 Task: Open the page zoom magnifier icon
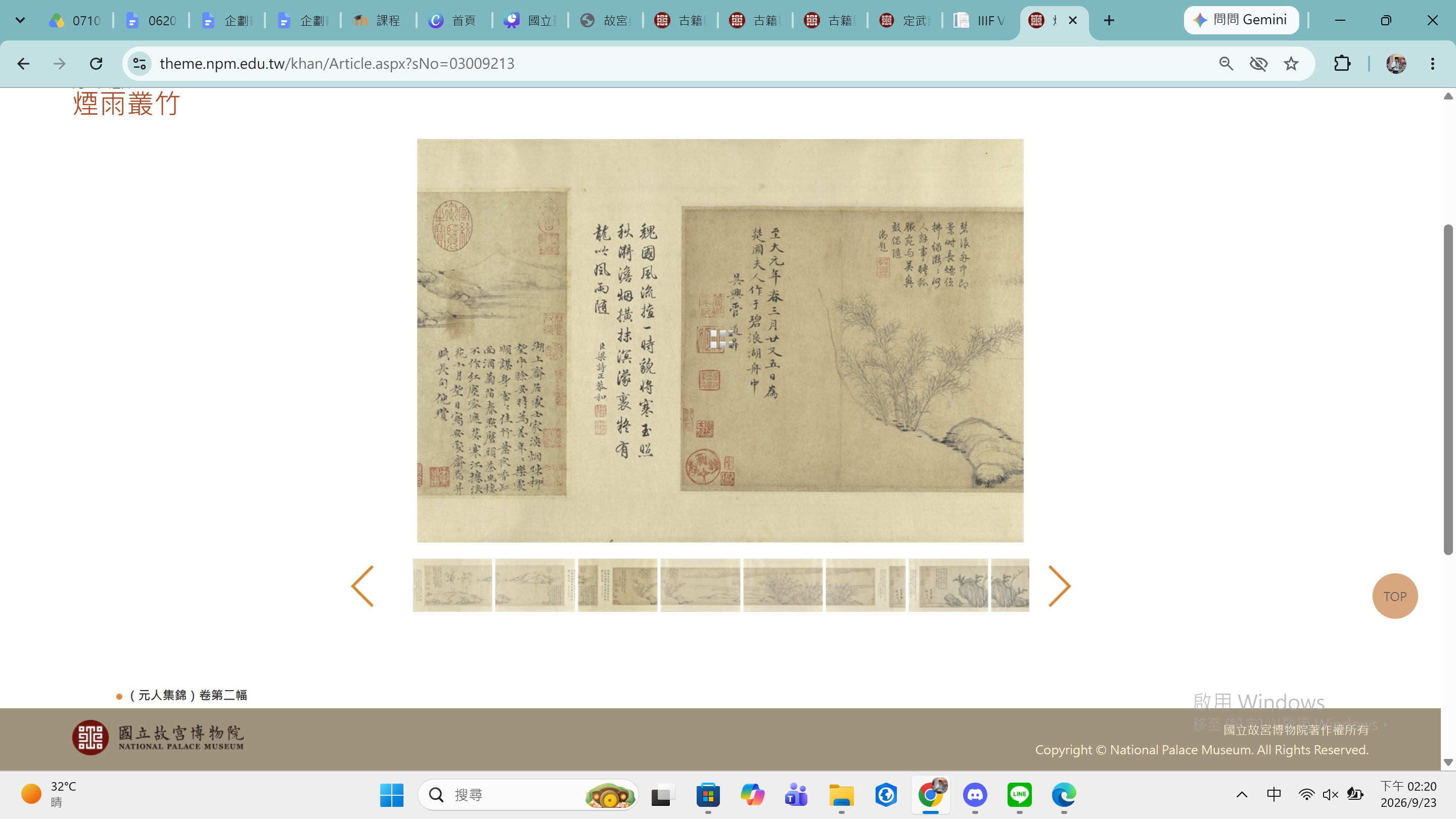point(1226,63)
